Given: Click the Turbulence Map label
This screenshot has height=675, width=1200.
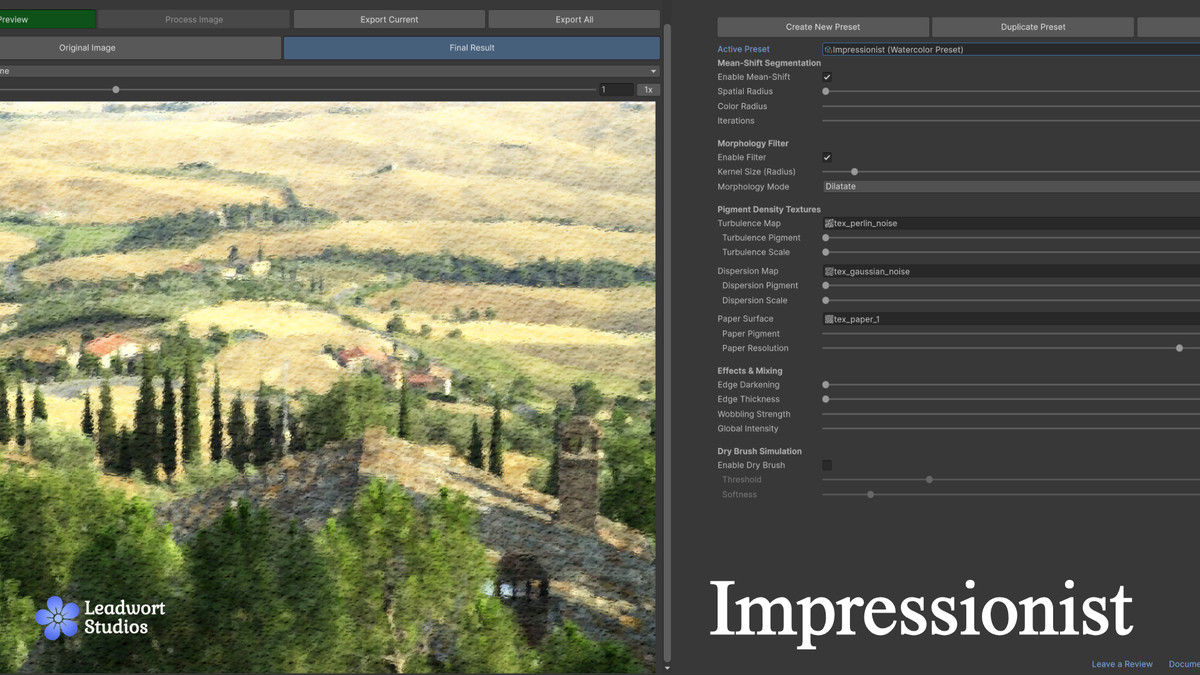Looking at the screenshot, I should 749,223.
